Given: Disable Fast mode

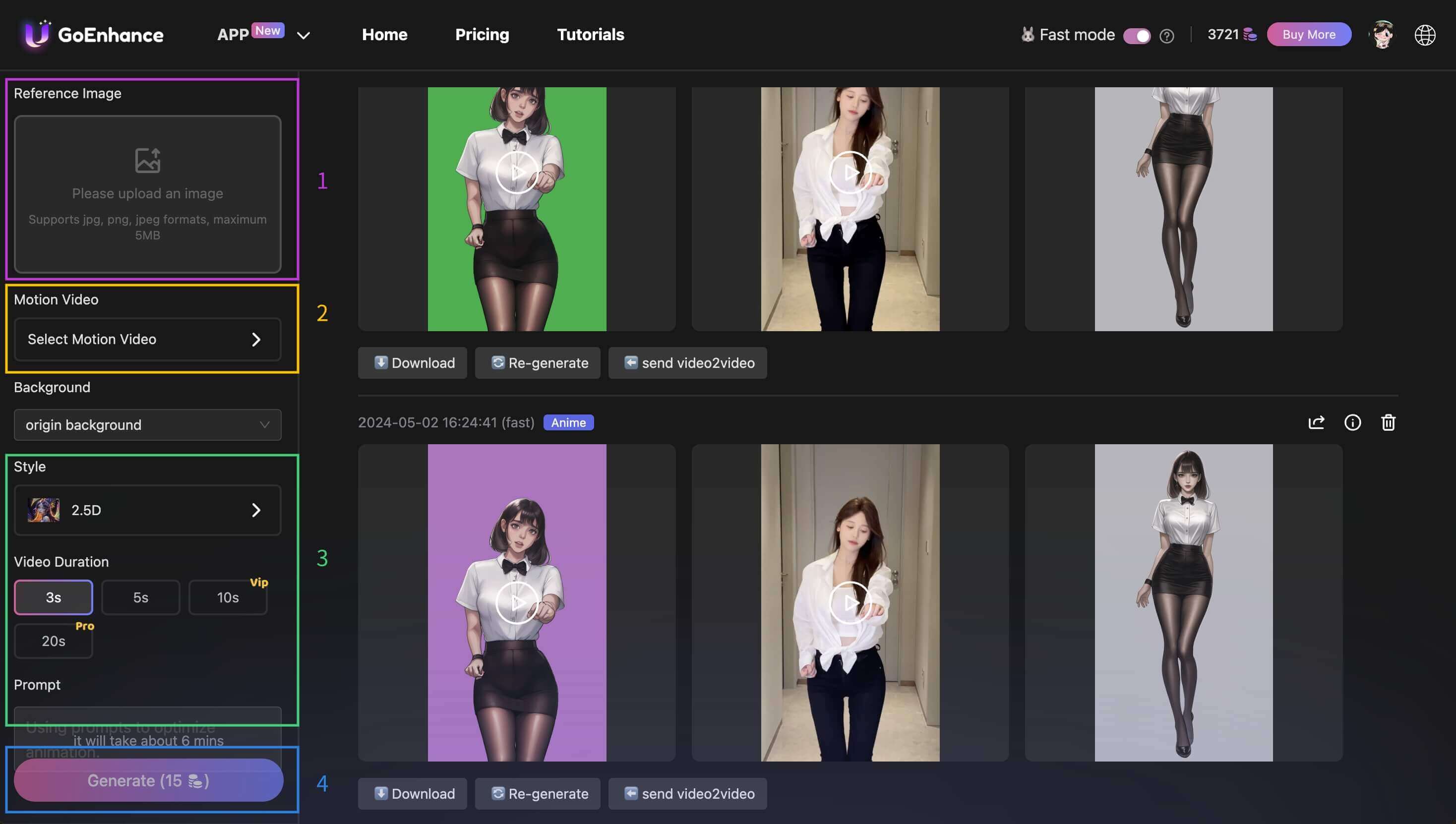Looking at the screenshot, I should click(1137, 35).
